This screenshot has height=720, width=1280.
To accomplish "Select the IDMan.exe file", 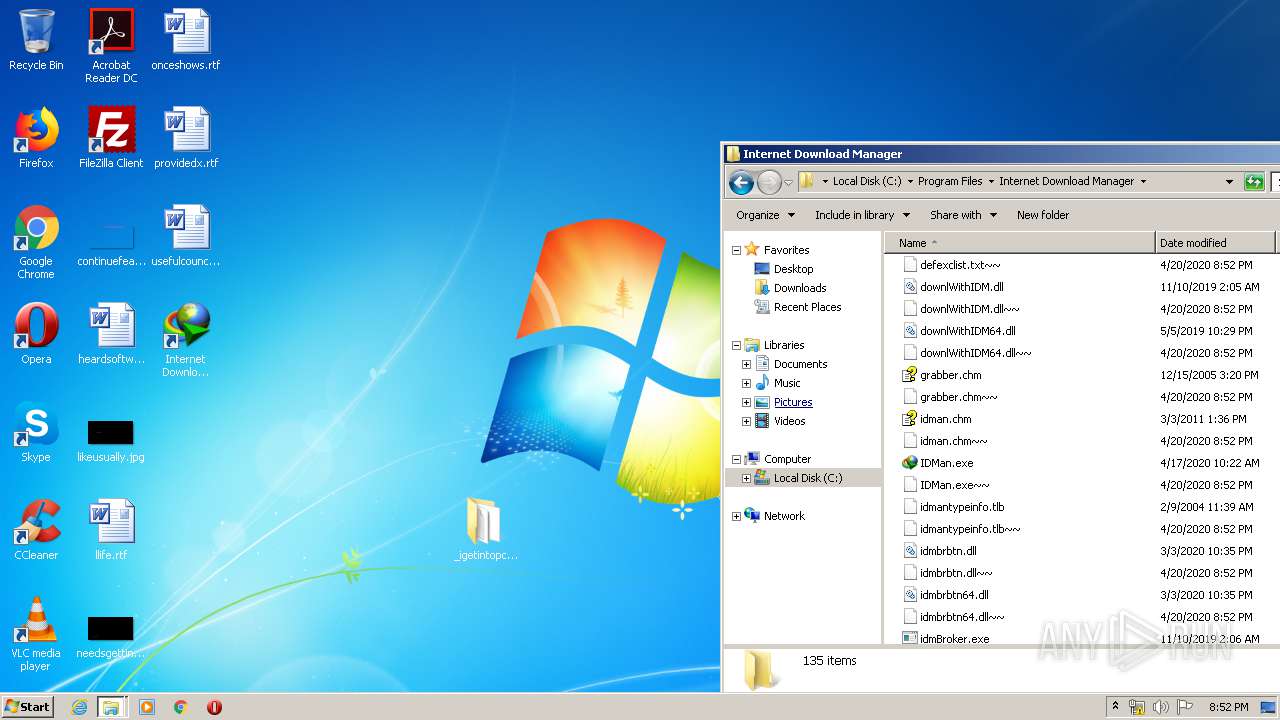I will pos(946,463).
